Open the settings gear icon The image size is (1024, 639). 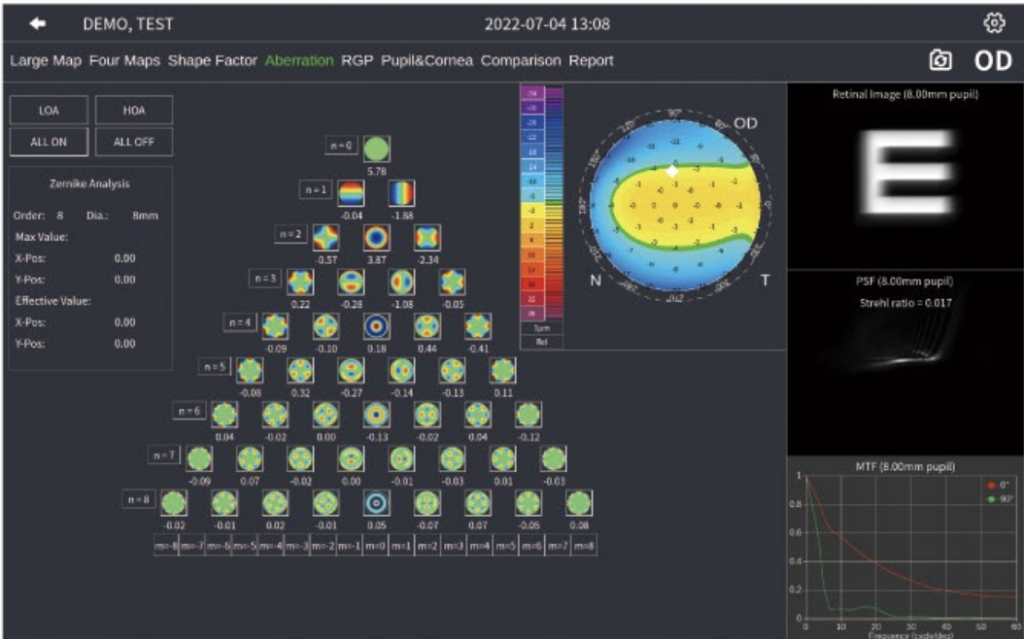click(x=994, y=23)
